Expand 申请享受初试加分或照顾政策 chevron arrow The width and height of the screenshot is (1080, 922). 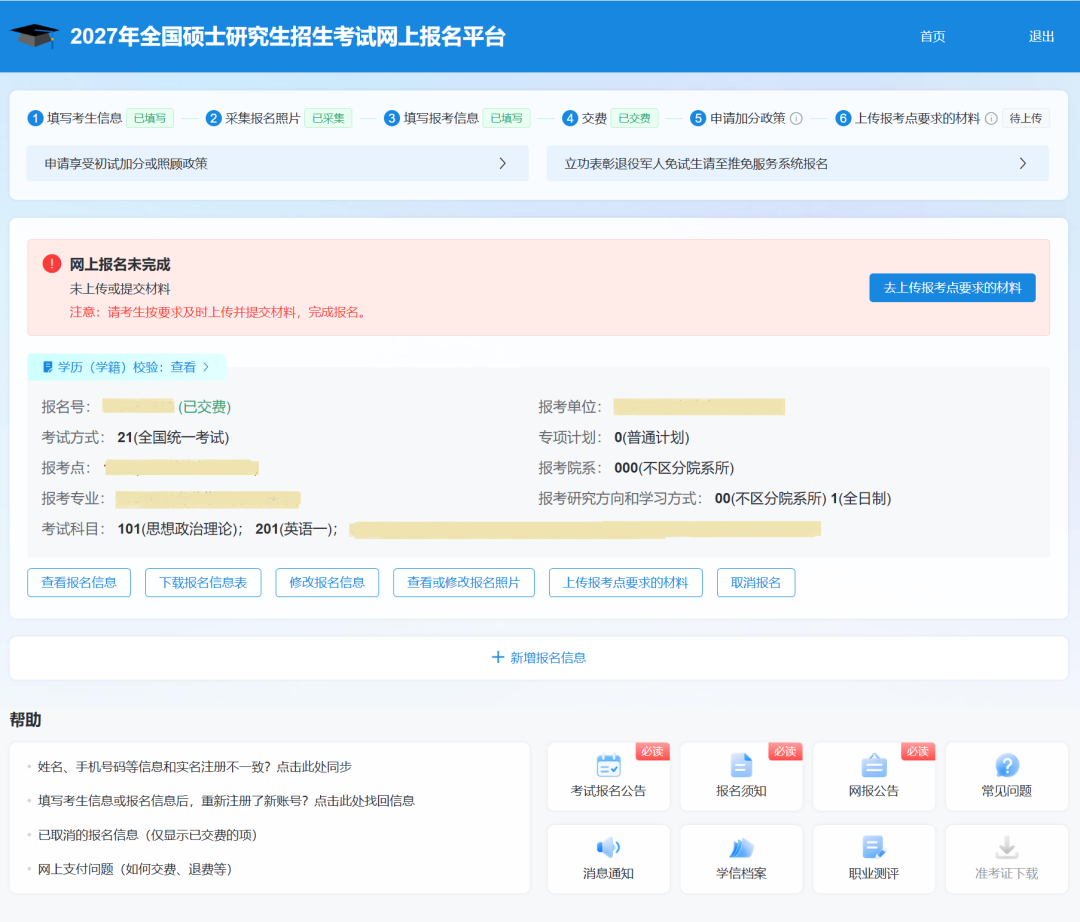coord(503,164)
